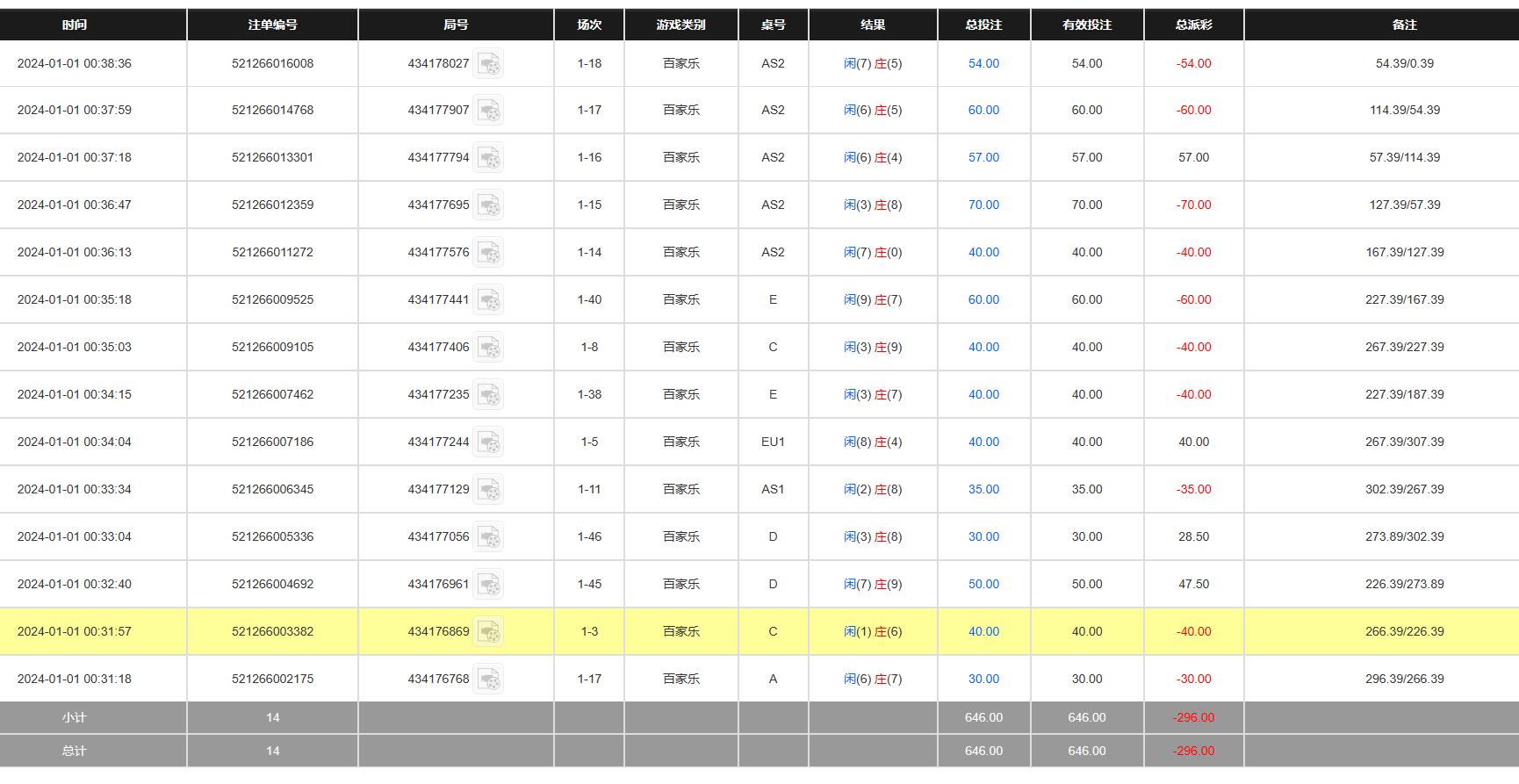Screen dimensions: 1519x784
Task: Click the 35.00 total bet link
Action: [x=983, y=489]
